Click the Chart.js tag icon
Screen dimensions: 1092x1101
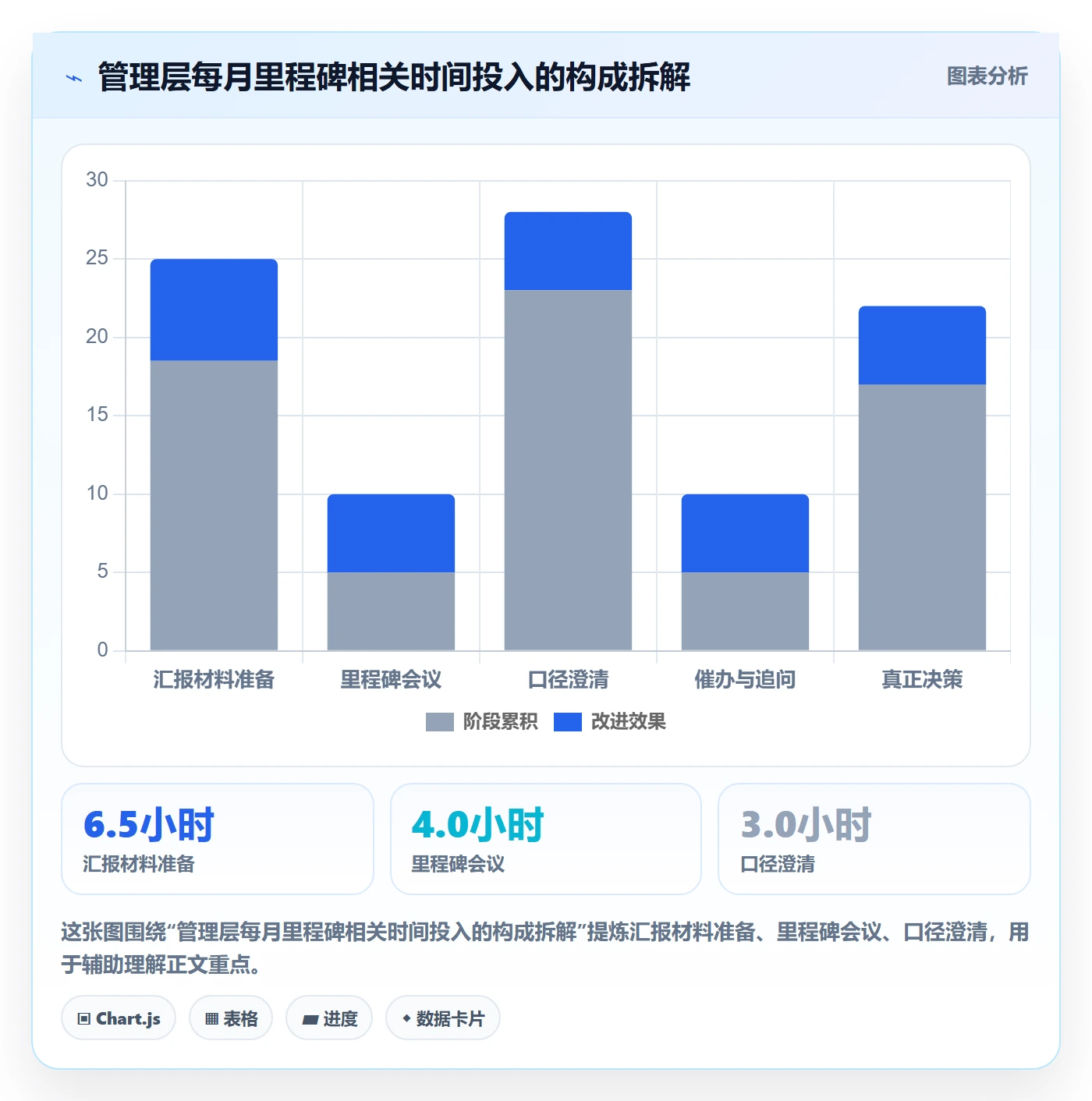[84, 1019]
